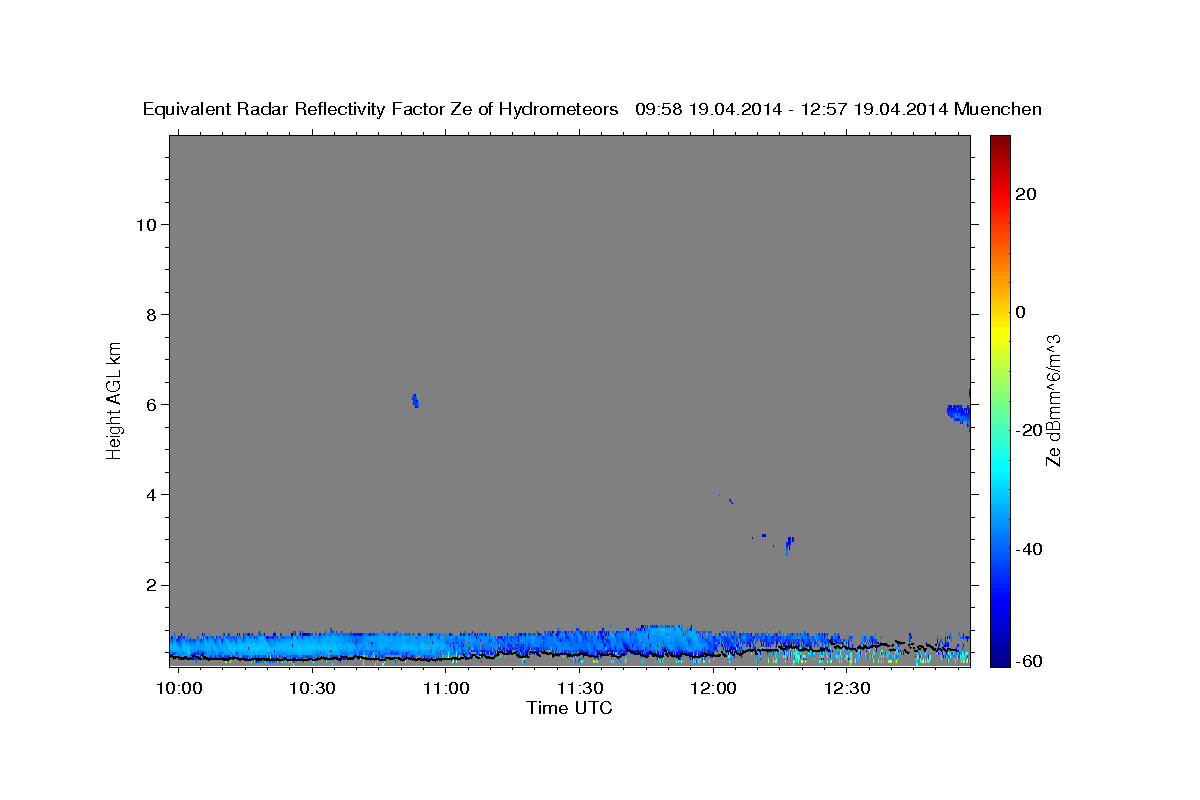1200x800 pixels.
Task: Click the station name 'Muenchen' in the title
Action: 998,109
